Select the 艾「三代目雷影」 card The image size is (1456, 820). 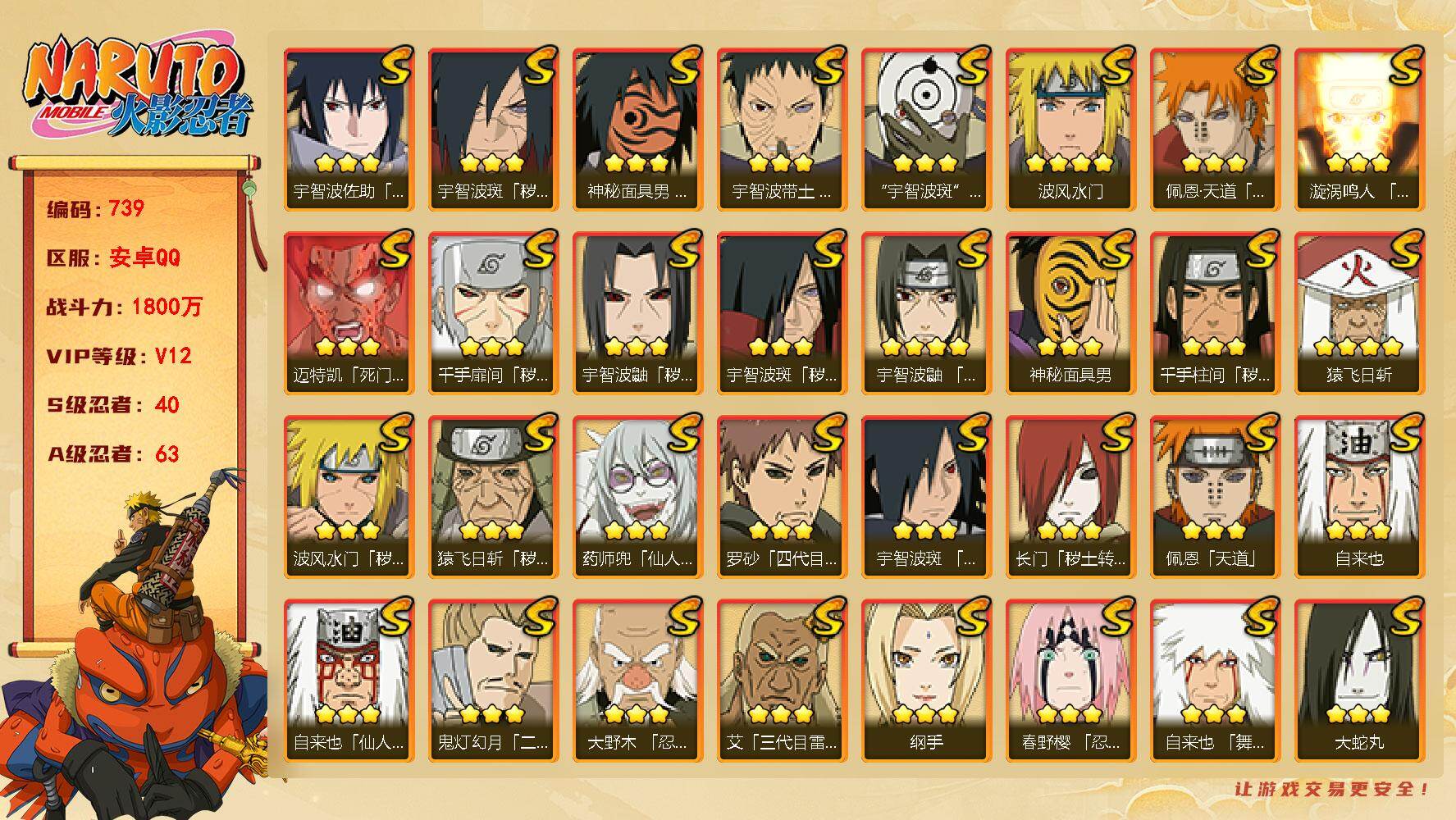(782, 681)
